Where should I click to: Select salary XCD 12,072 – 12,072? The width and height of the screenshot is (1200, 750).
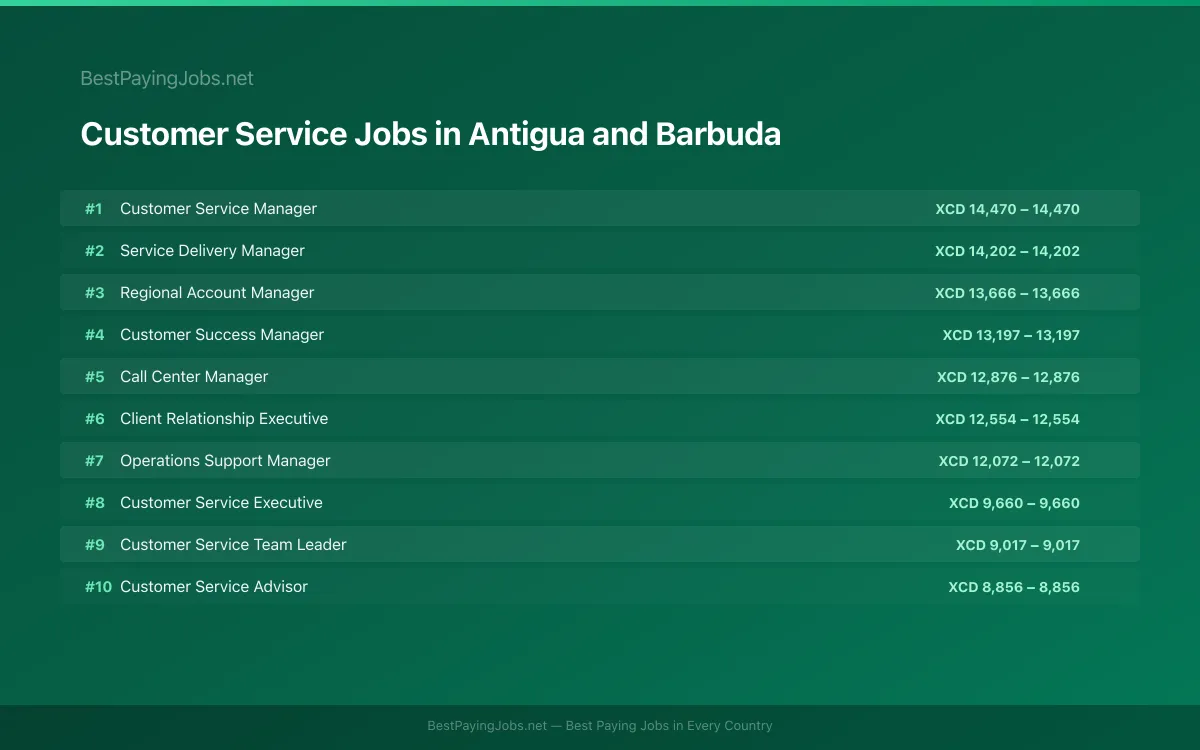(x=1009, y=461)
